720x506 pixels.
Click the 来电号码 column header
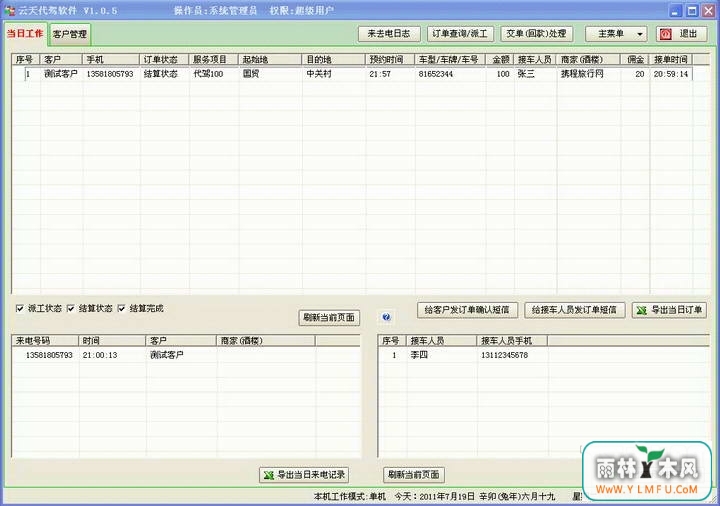click(x=45, y=341)
